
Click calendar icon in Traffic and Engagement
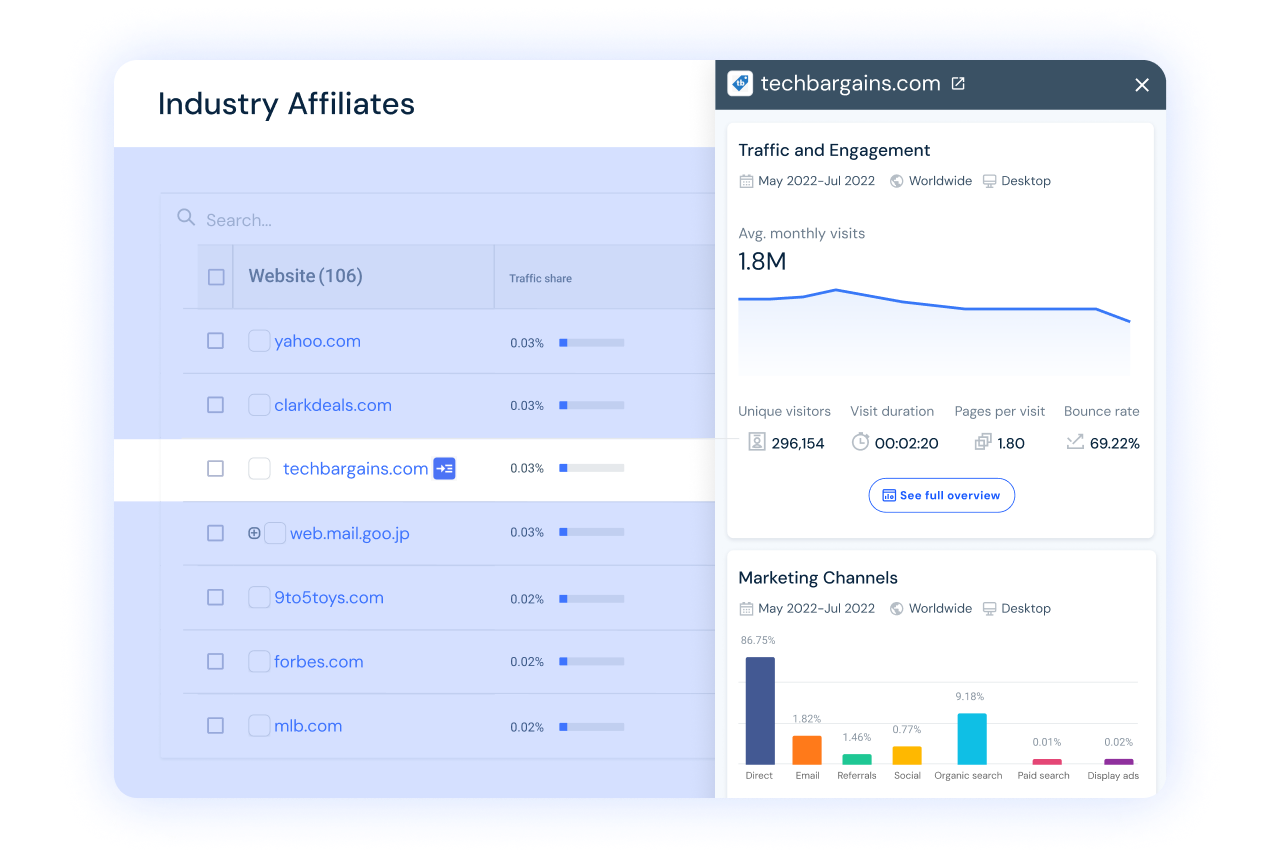(746, 181)
